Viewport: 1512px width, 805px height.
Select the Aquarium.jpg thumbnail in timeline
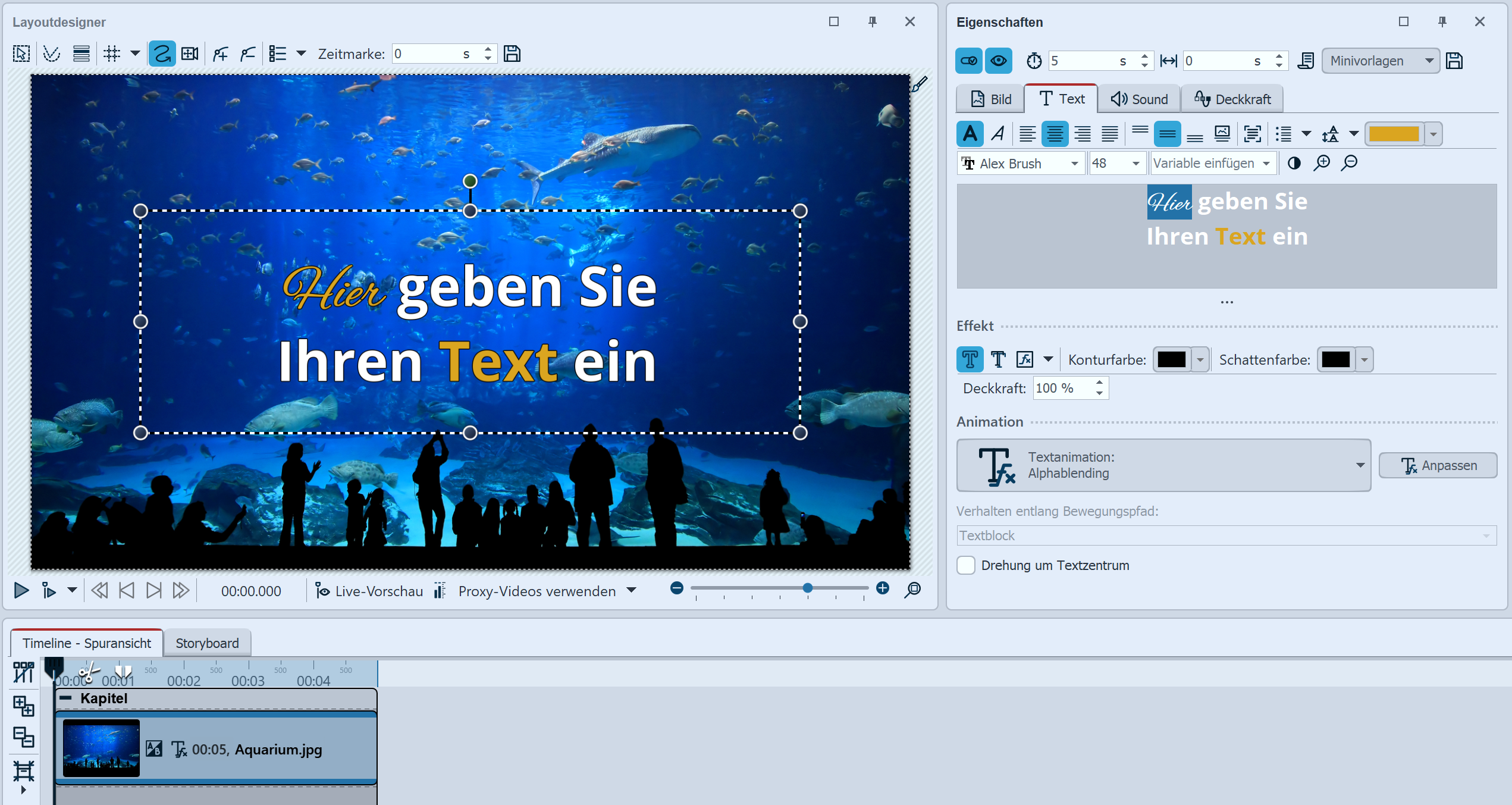point(101,748)
